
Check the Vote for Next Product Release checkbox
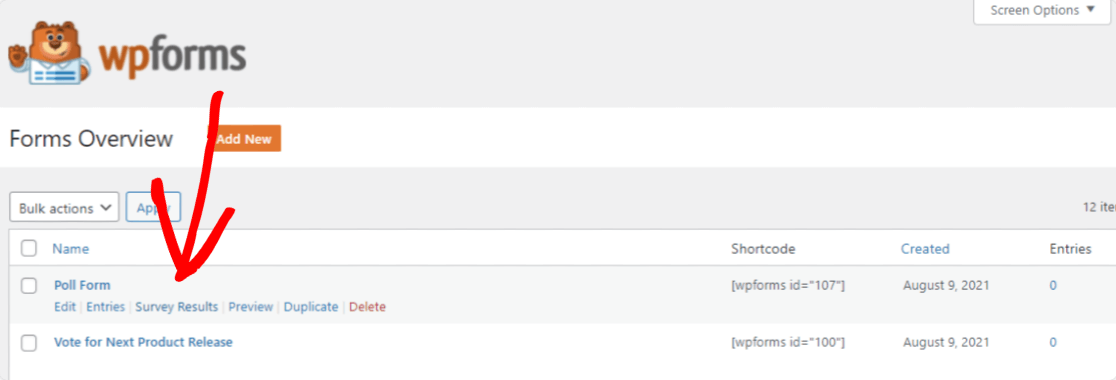pyautogui.click(x=28, y=343)
